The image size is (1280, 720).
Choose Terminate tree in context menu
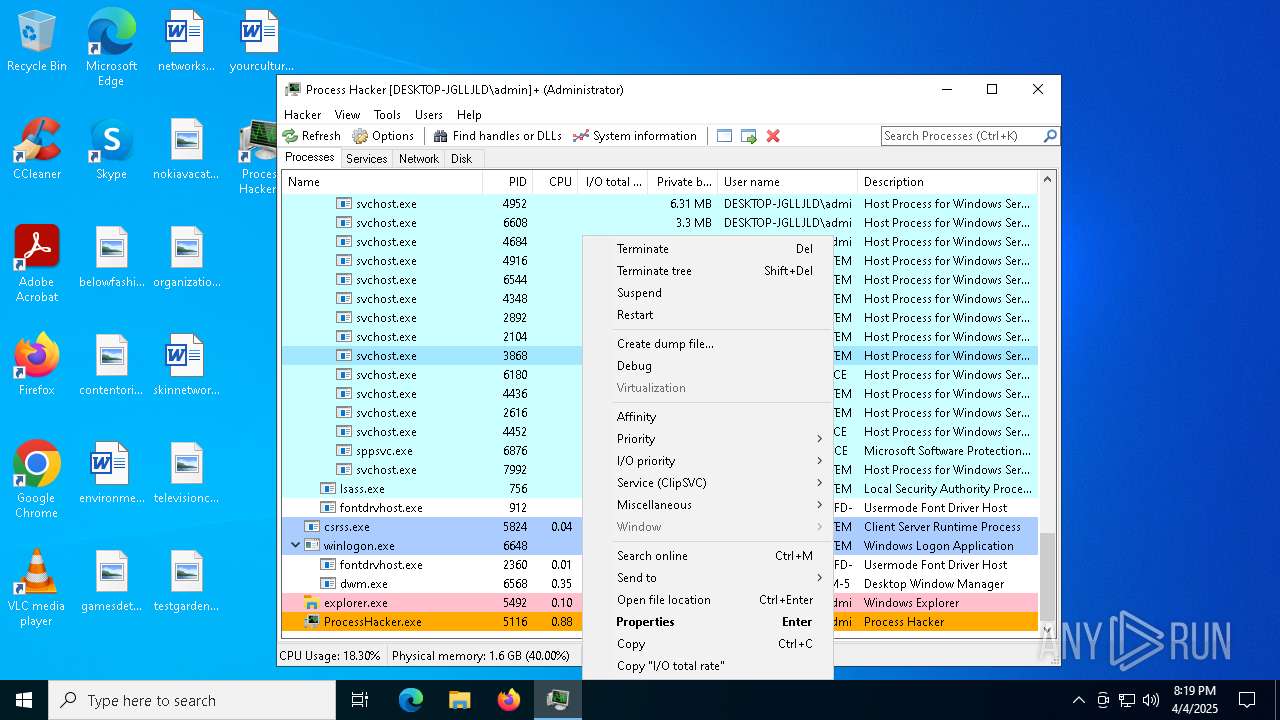pyautogui.click(x=708, y=271)
